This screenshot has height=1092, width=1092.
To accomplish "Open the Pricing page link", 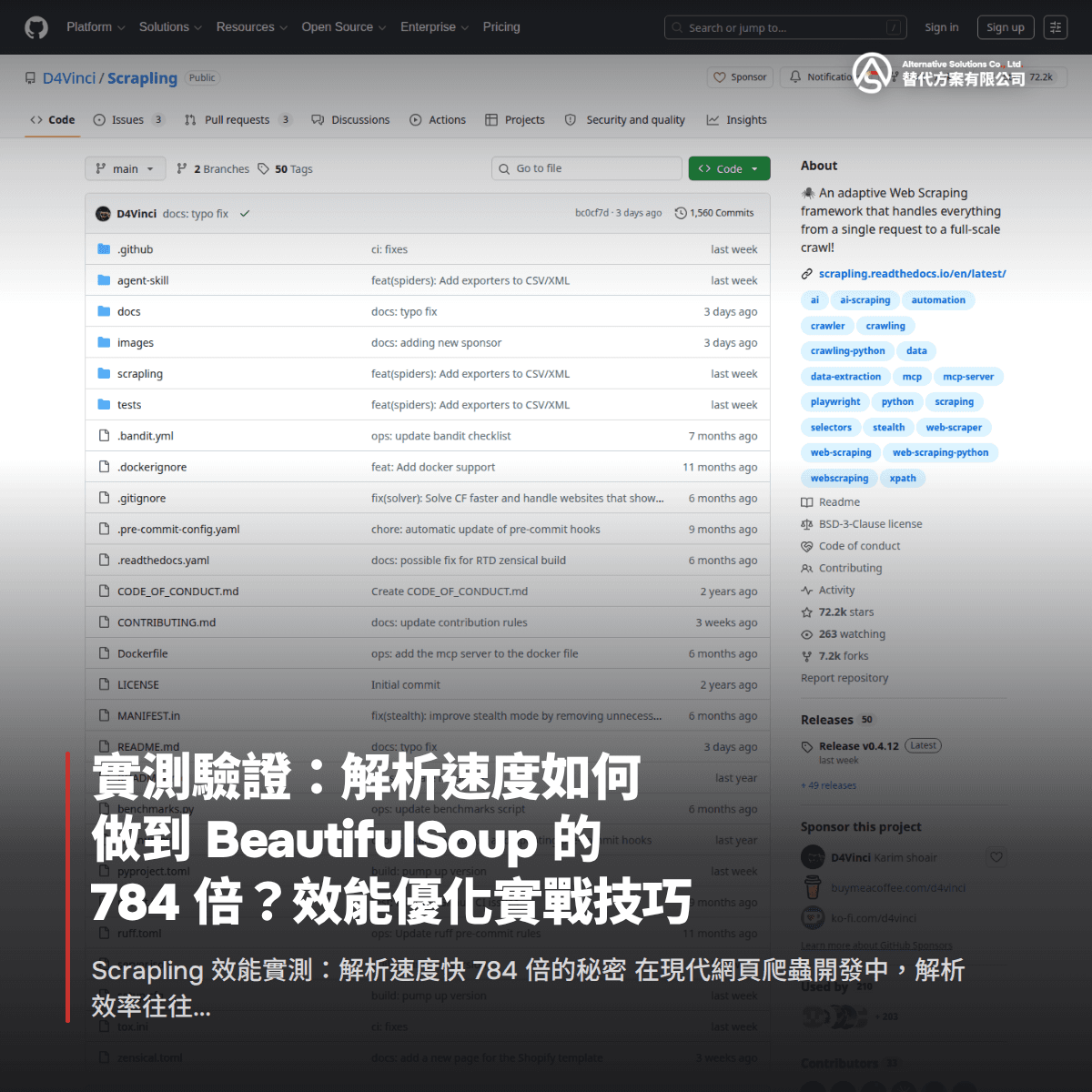I will pyautogui.click(x=501, y=27).
